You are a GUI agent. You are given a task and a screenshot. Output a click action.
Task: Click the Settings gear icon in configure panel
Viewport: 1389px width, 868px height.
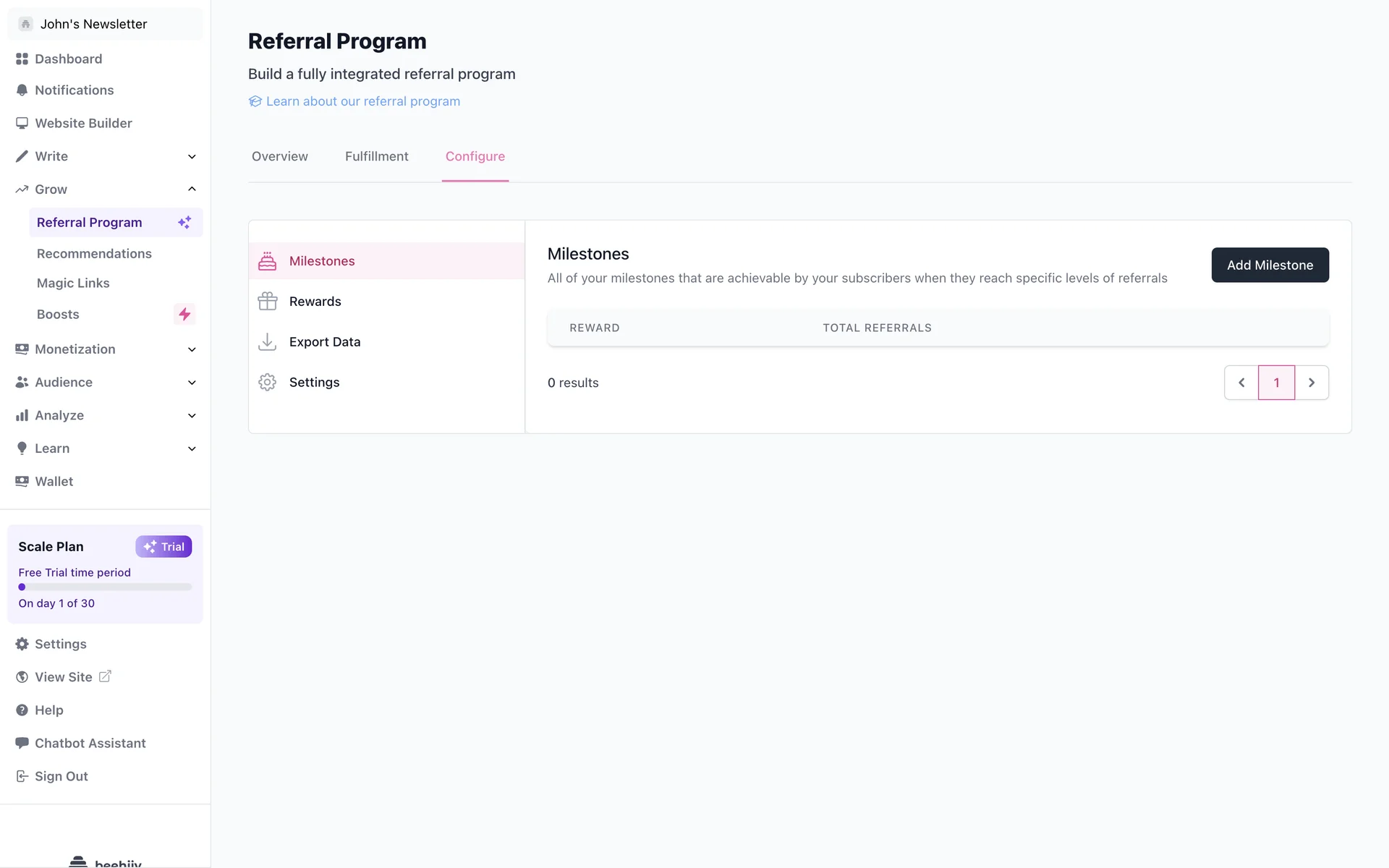pyautogui.click(x=267, y=382)
